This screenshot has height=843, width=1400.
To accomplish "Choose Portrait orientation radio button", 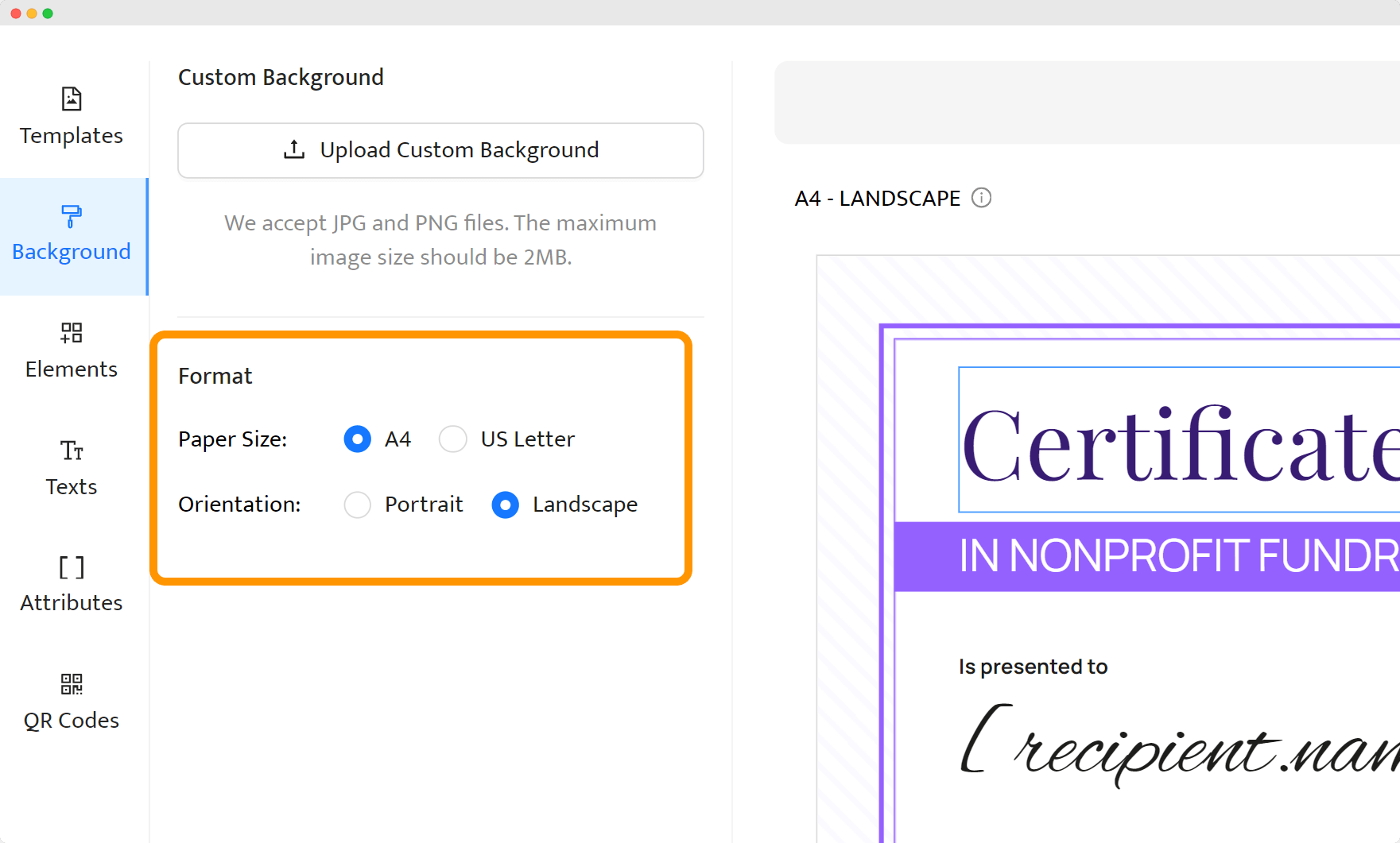I will pyautogui.click(x=358, y=505).
